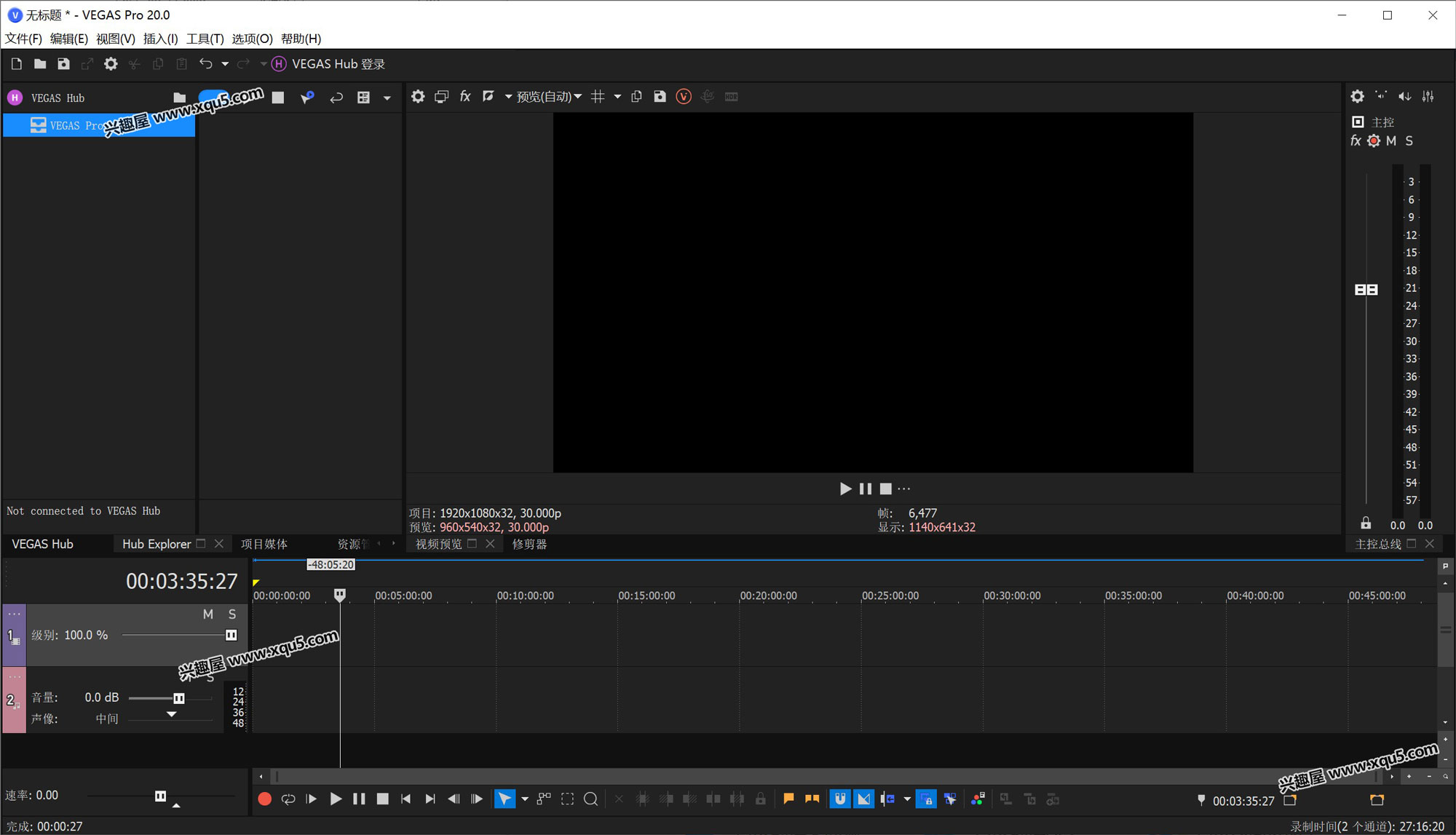Insert a marker with orange flag

click(788, 799)
